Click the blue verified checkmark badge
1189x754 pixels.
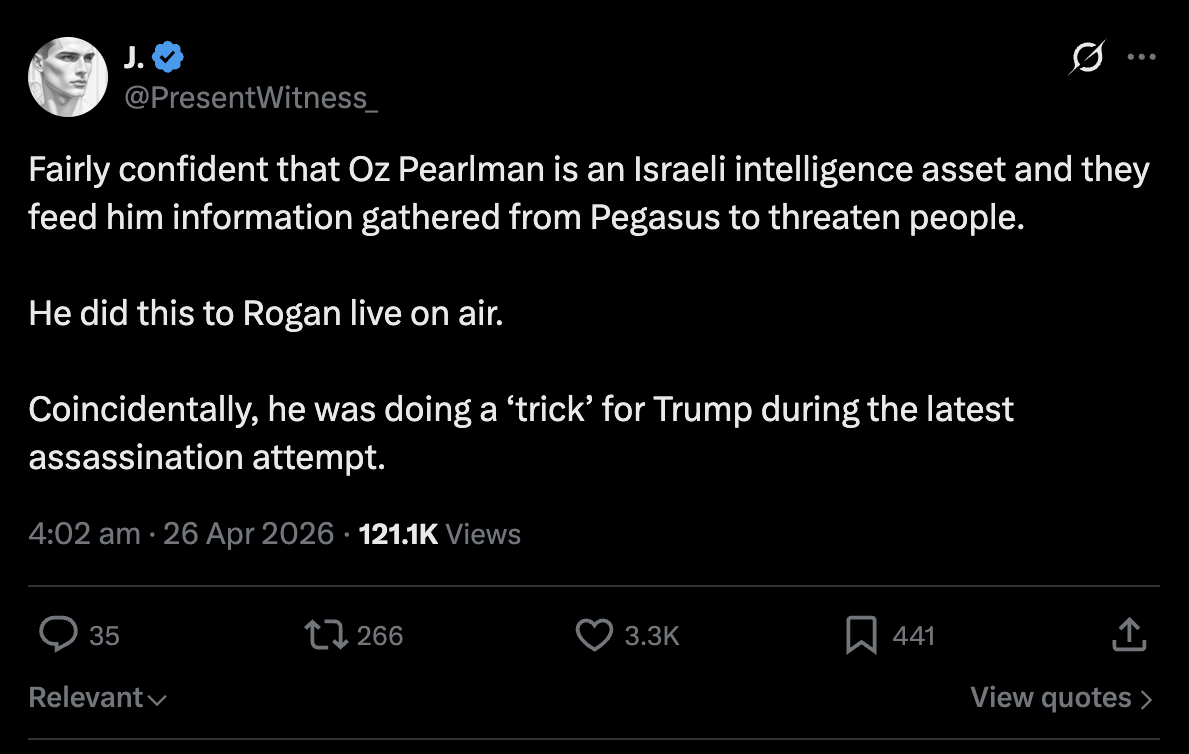(x=169, y=60)
